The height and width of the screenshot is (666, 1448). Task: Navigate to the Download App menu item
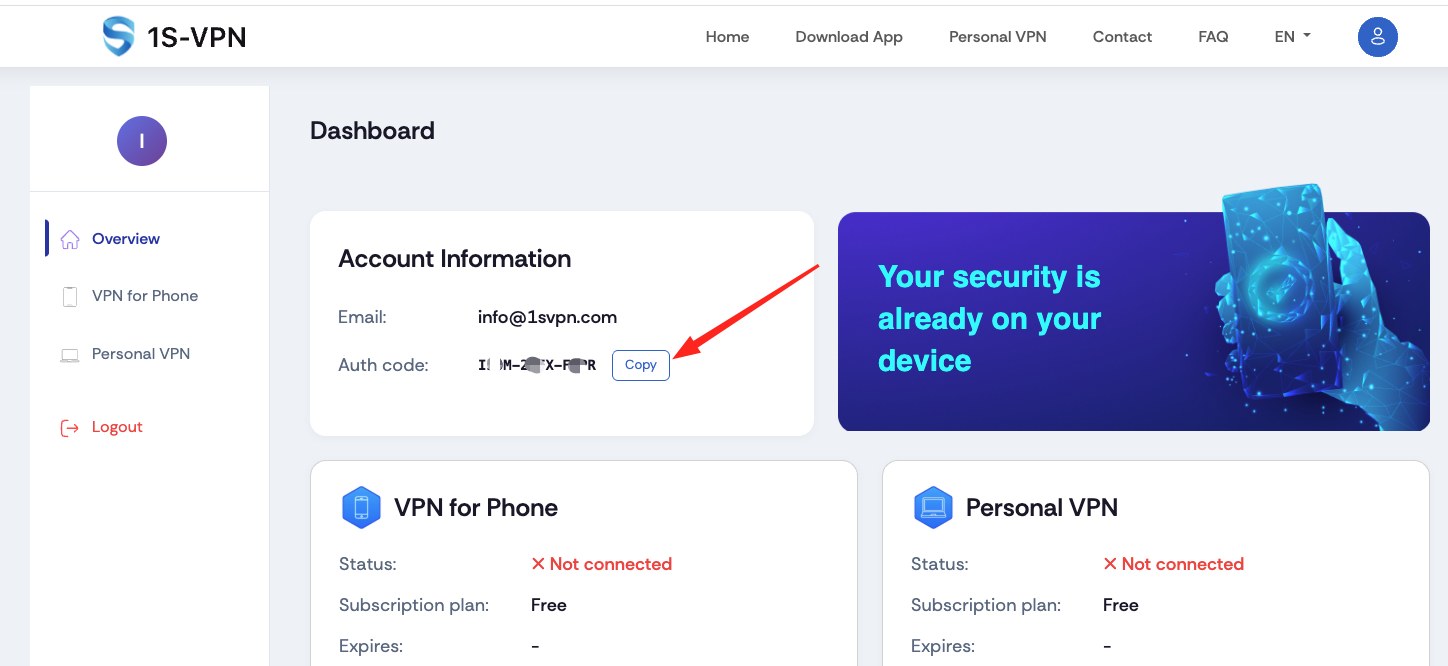[848, 36]
